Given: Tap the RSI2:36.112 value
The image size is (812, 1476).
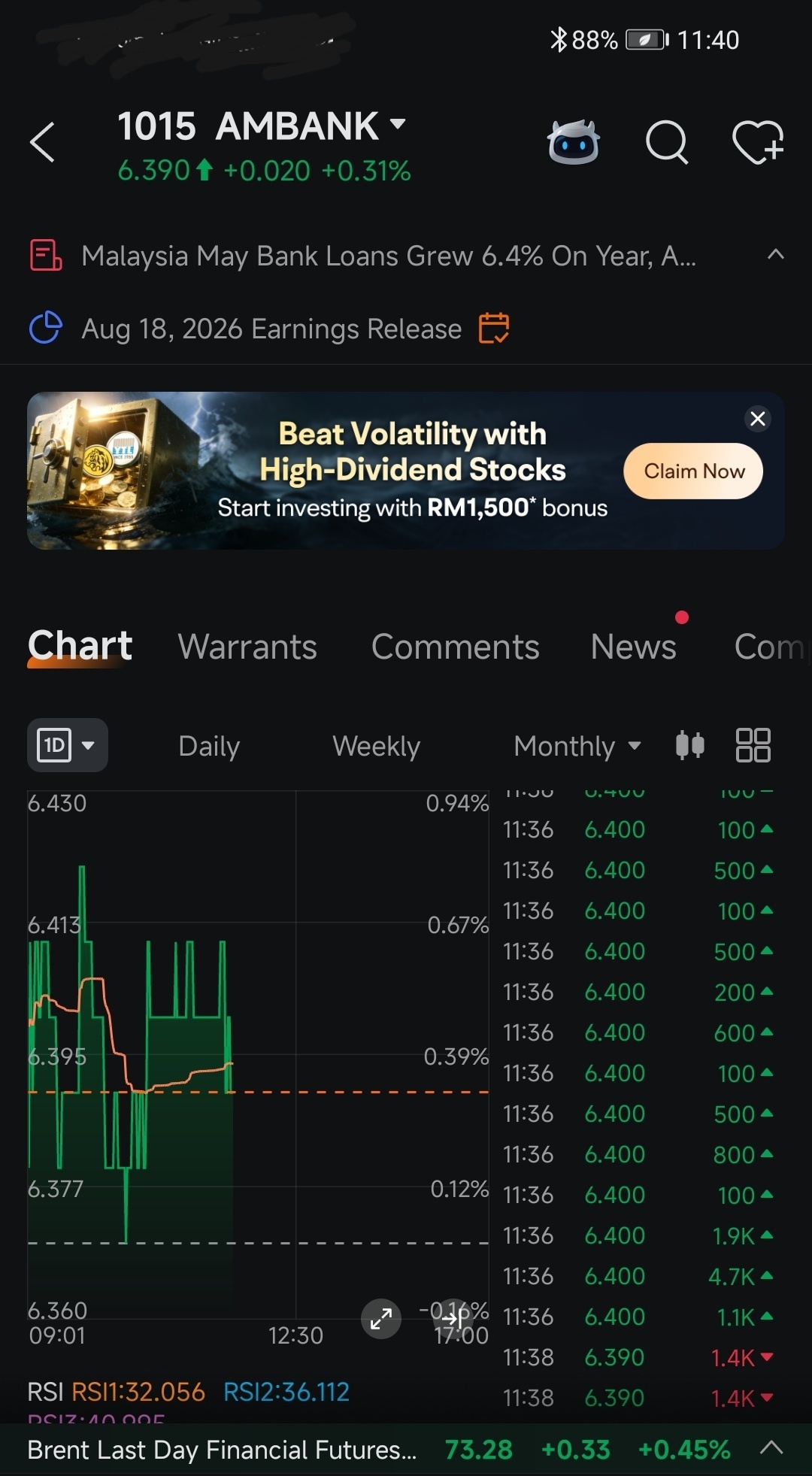Looking at the screenshot, I should pyautogui.click(x=286, y=1392).
